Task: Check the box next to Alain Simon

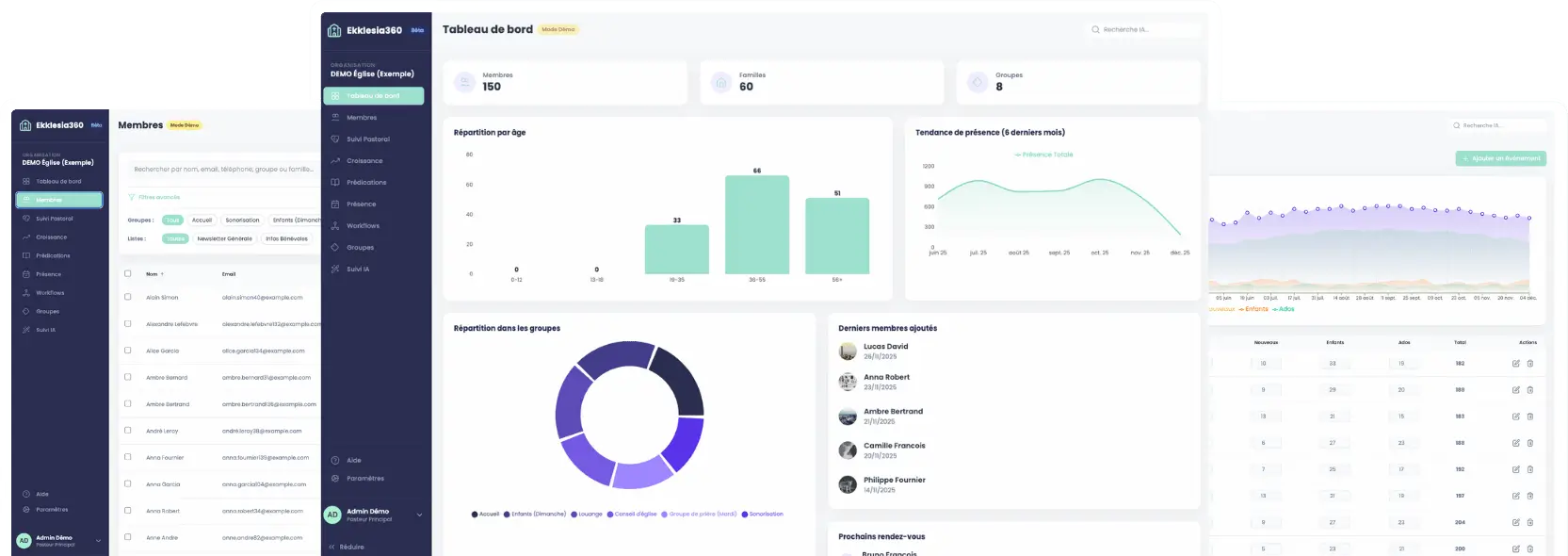Action: 128,297
